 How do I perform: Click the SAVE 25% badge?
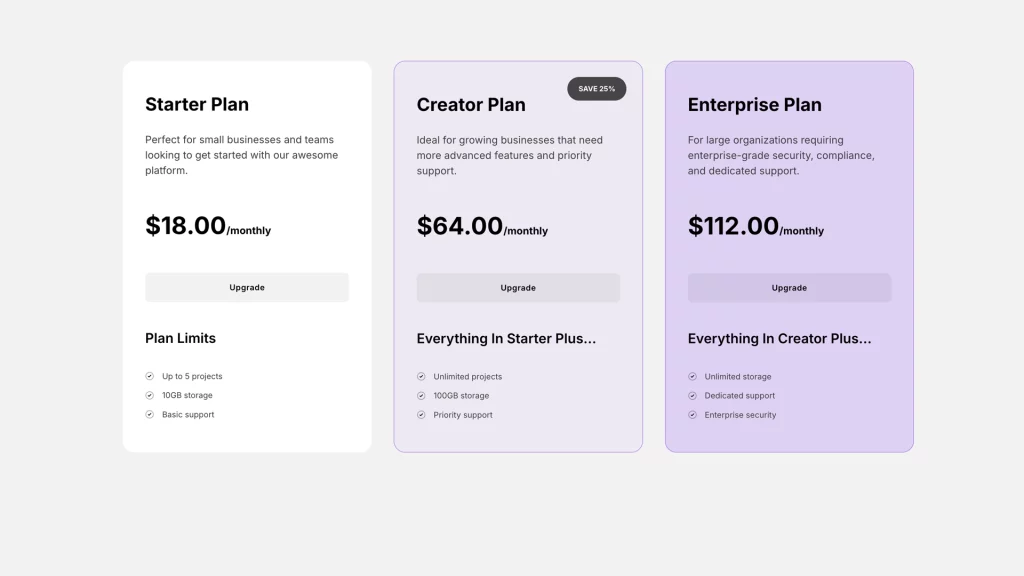[597, 89]
